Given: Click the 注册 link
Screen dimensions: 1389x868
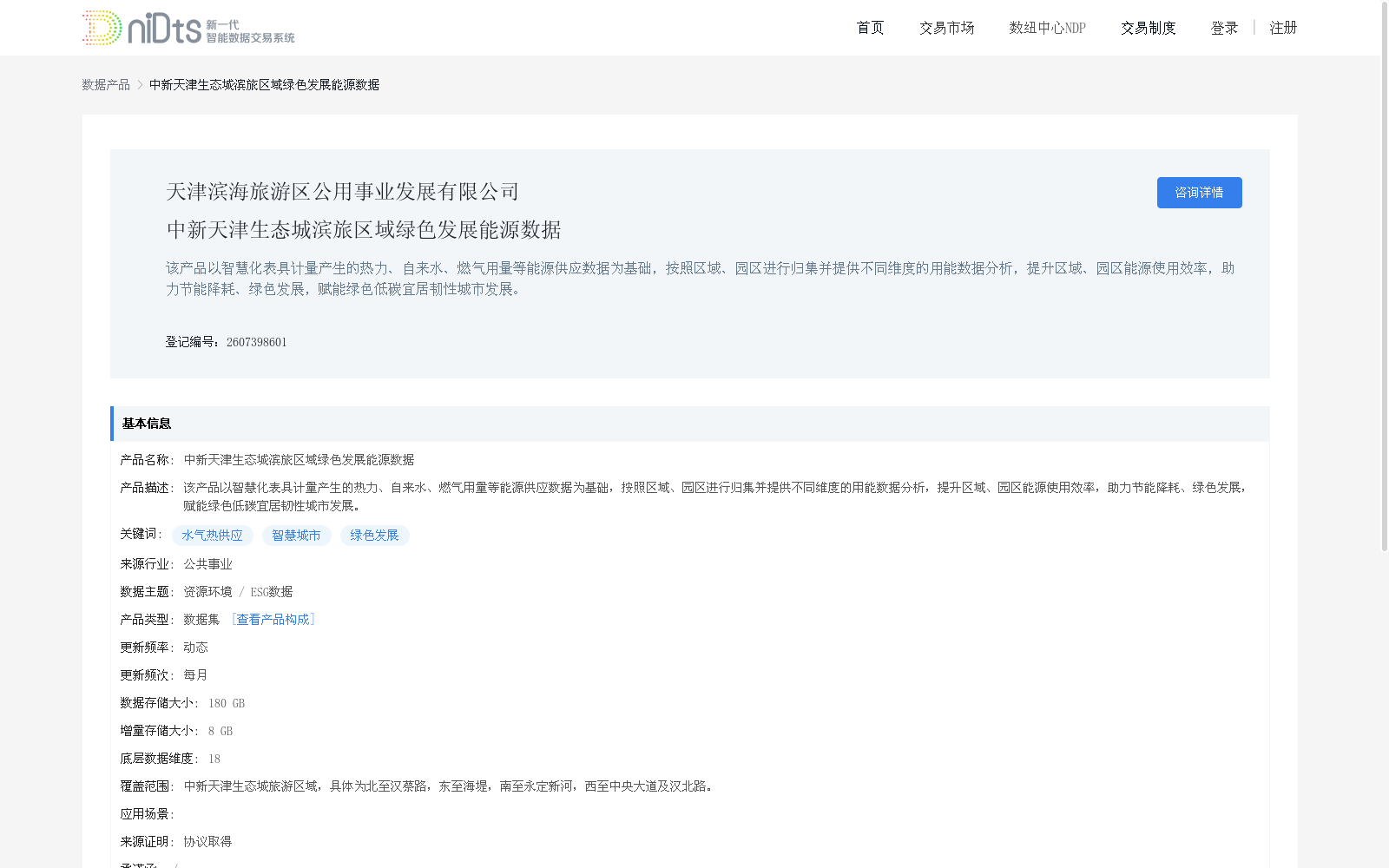Looking at the screenshot, I should (x=1283, y=28).
